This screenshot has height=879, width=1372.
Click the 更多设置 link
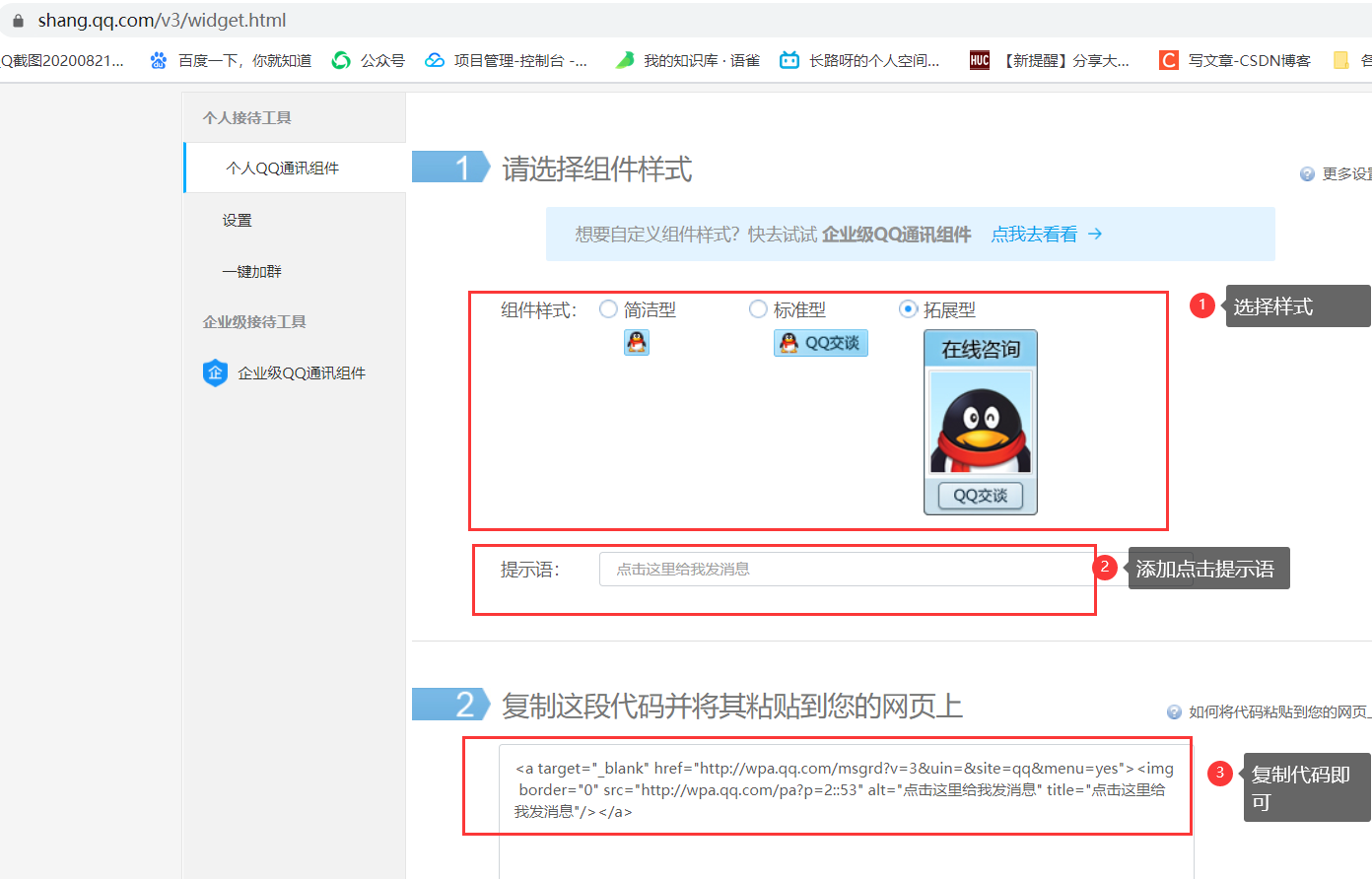click(x=1346, y=173)
